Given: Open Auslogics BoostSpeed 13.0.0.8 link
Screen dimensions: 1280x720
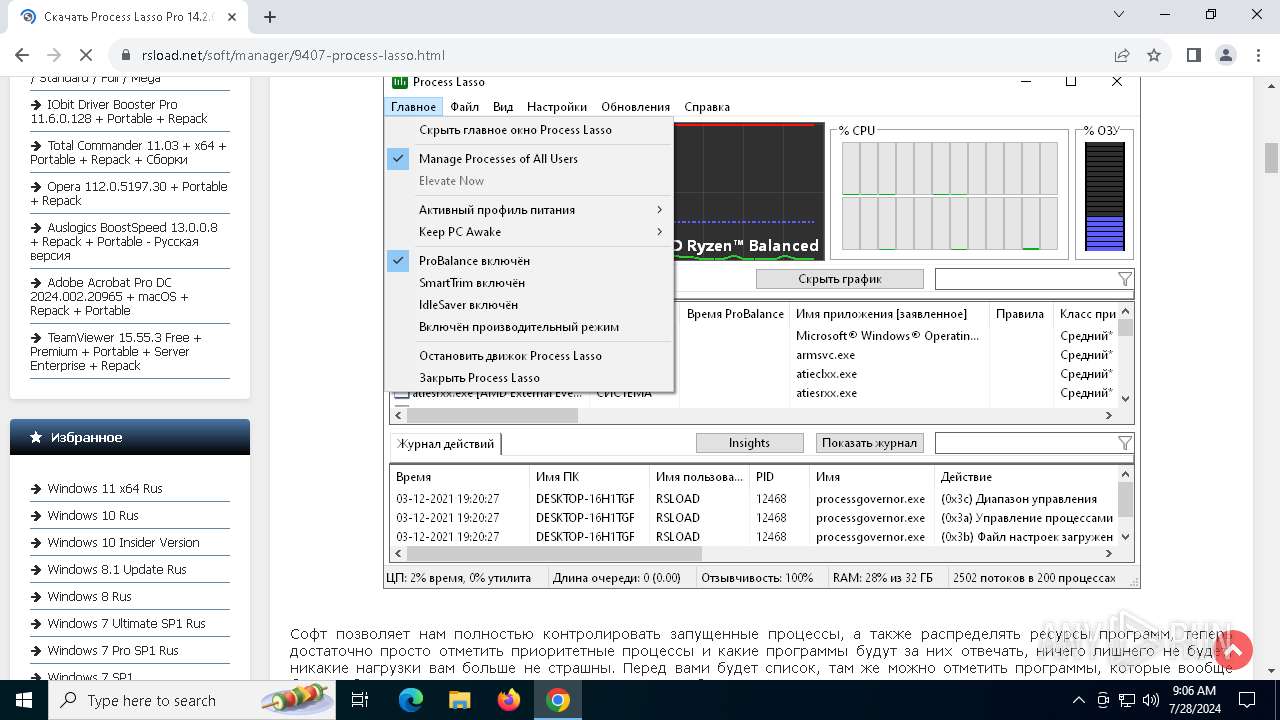Looking at the screenshot, I should coord(124,241).
